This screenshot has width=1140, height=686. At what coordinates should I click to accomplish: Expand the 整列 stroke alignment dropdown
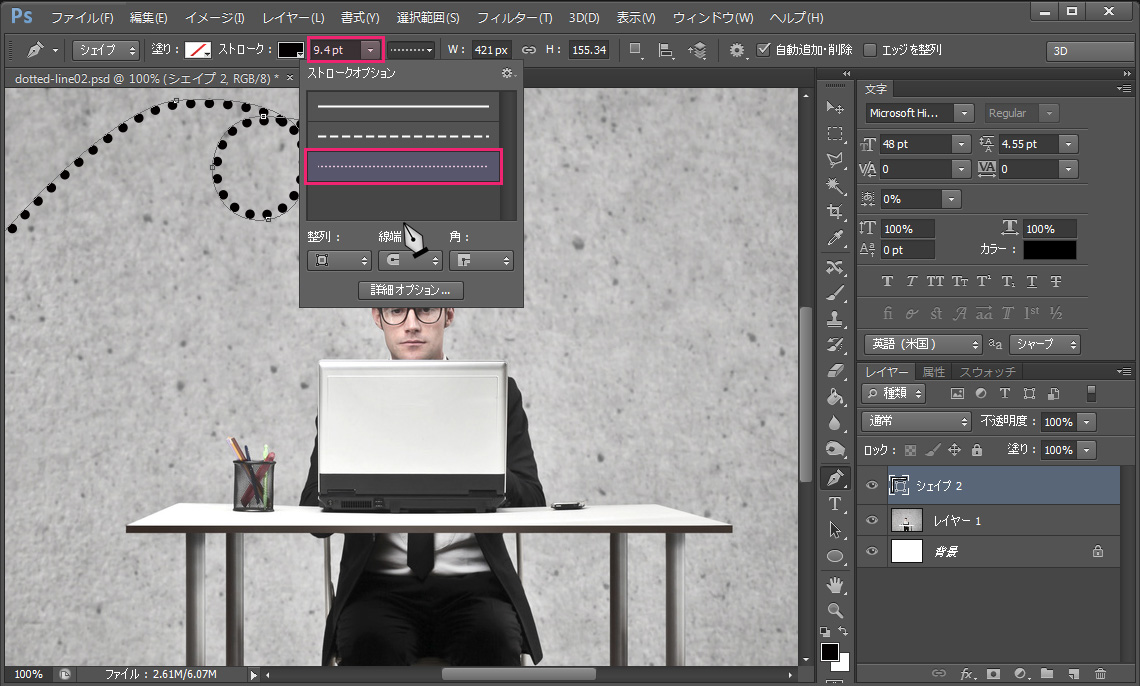click(339, 261)
